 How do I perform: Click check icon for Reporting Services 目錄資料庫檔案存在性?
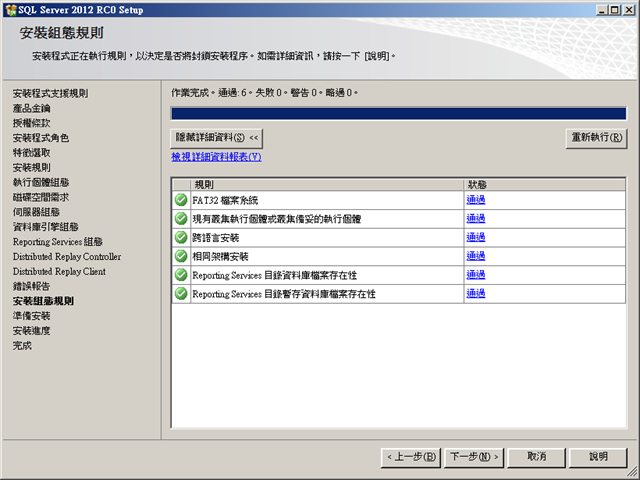click(181, 275)
